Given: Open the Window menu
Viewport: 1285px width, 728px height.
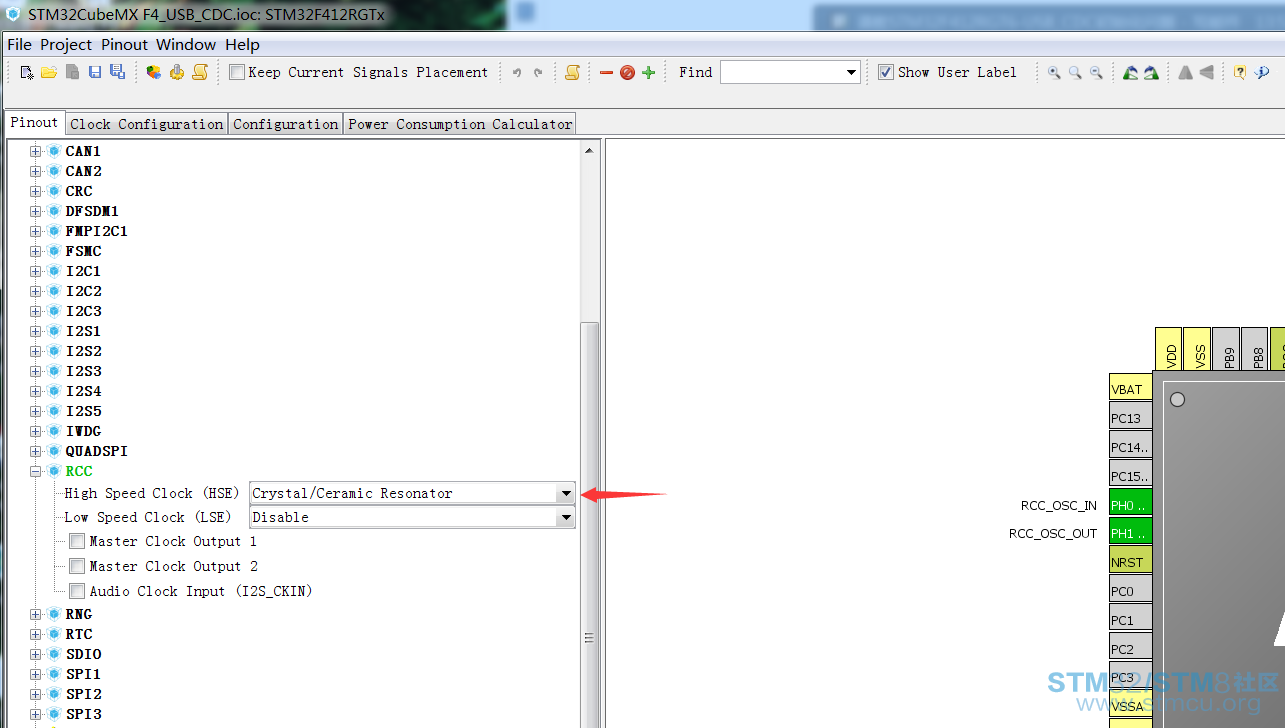Looking at the screenshot, I should tap(186, 44).
